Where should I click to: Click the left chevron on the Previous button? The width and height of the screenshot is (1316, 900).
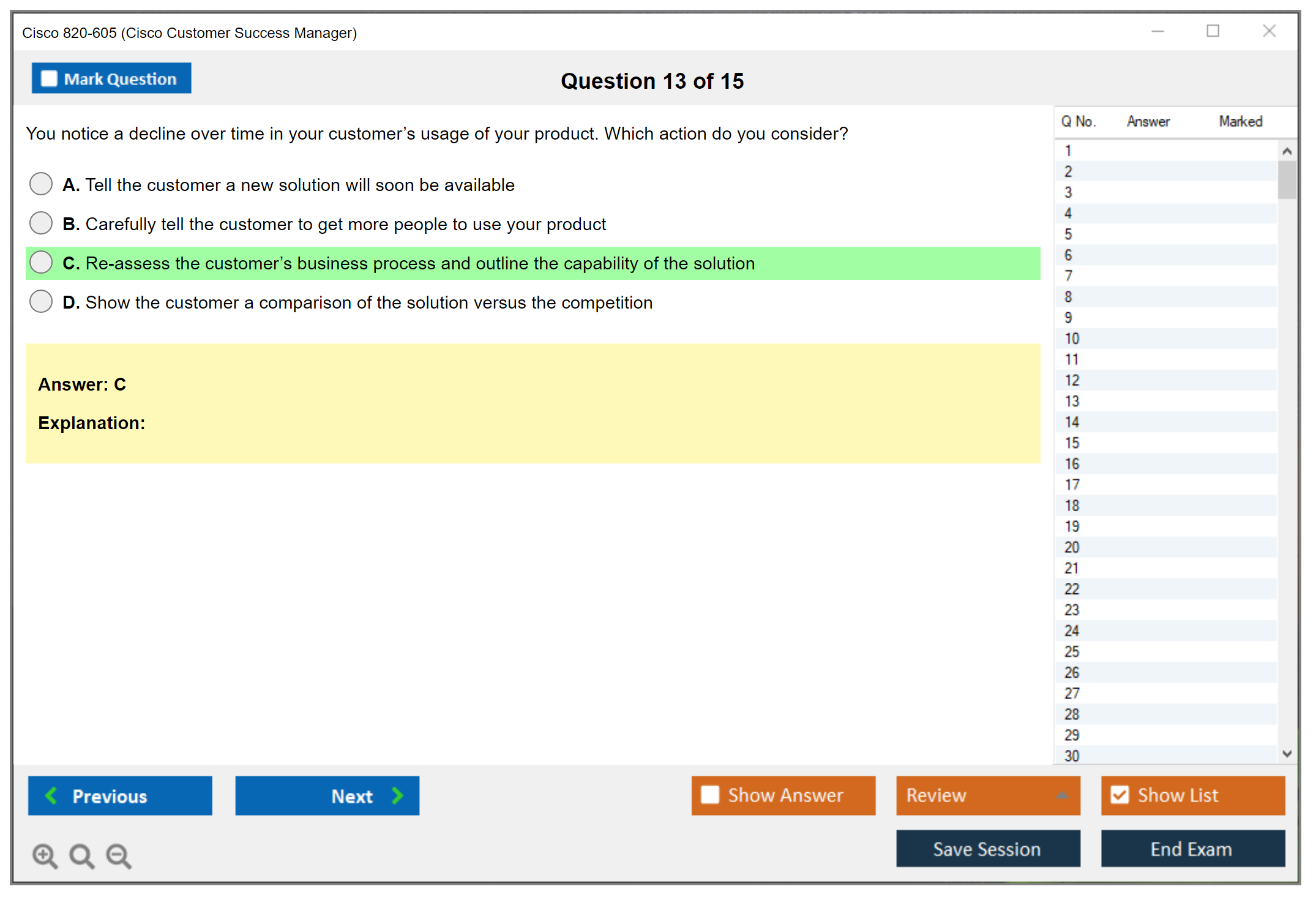coord(51,795)
